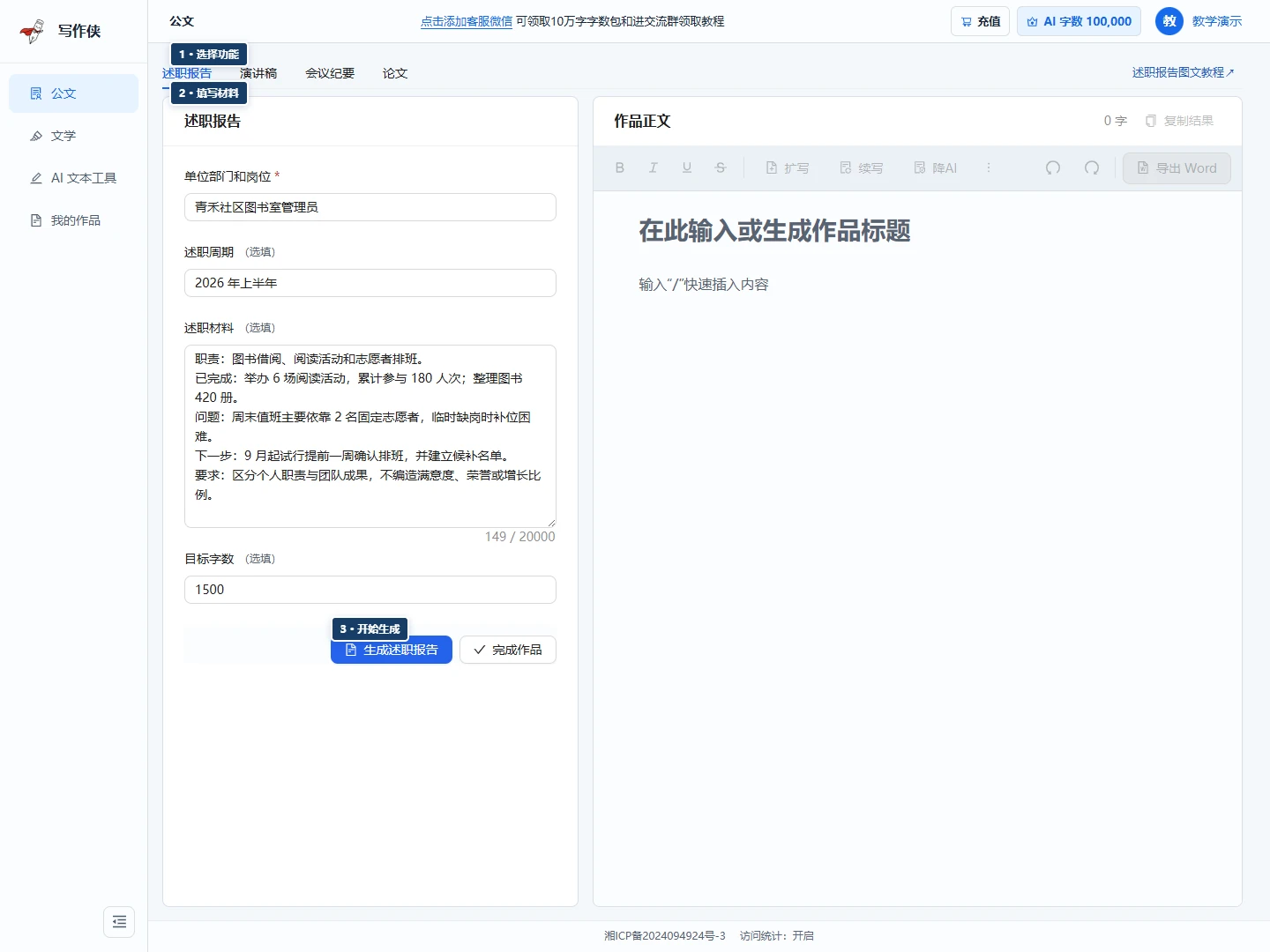Collapse the sidebar with the bottom menu icon
Image resolution: width=1270 pixels, height=952 pixels.
(119, 922)
